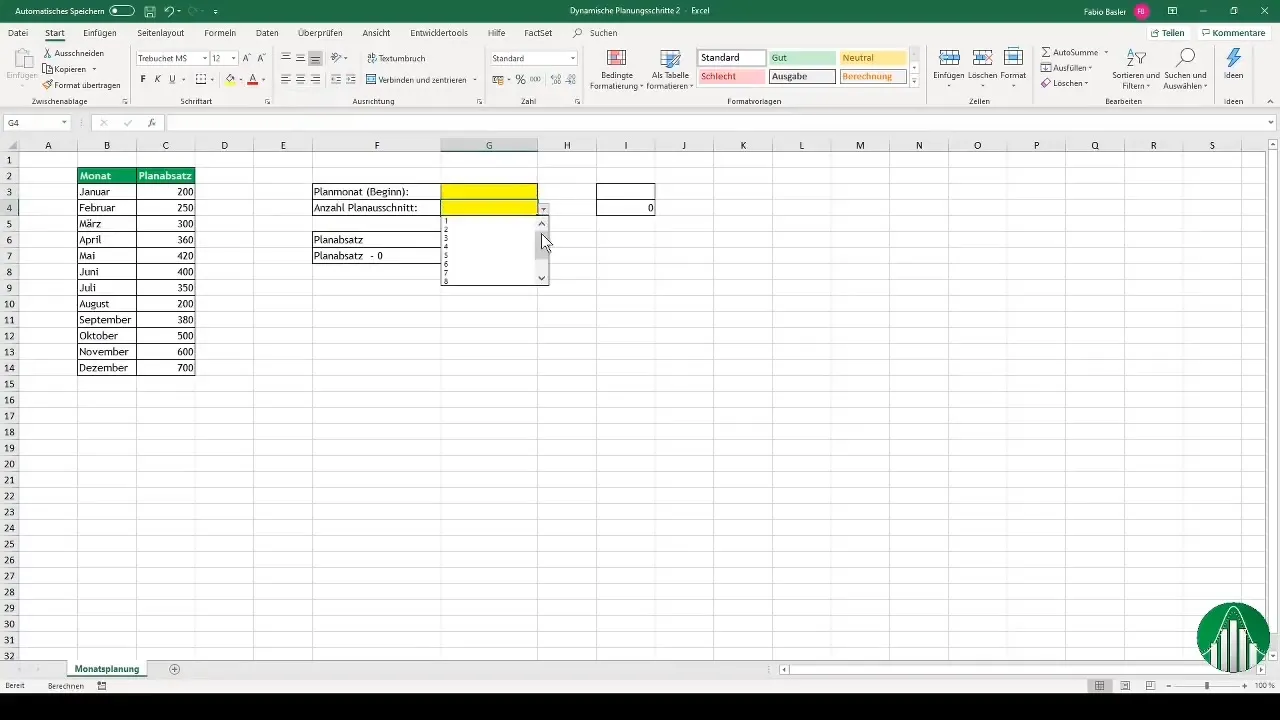Image resolution: width=1280 pixels, height=720 pixels.
Task: Open Sortieren und Filtern
Action: point(1136,69)
